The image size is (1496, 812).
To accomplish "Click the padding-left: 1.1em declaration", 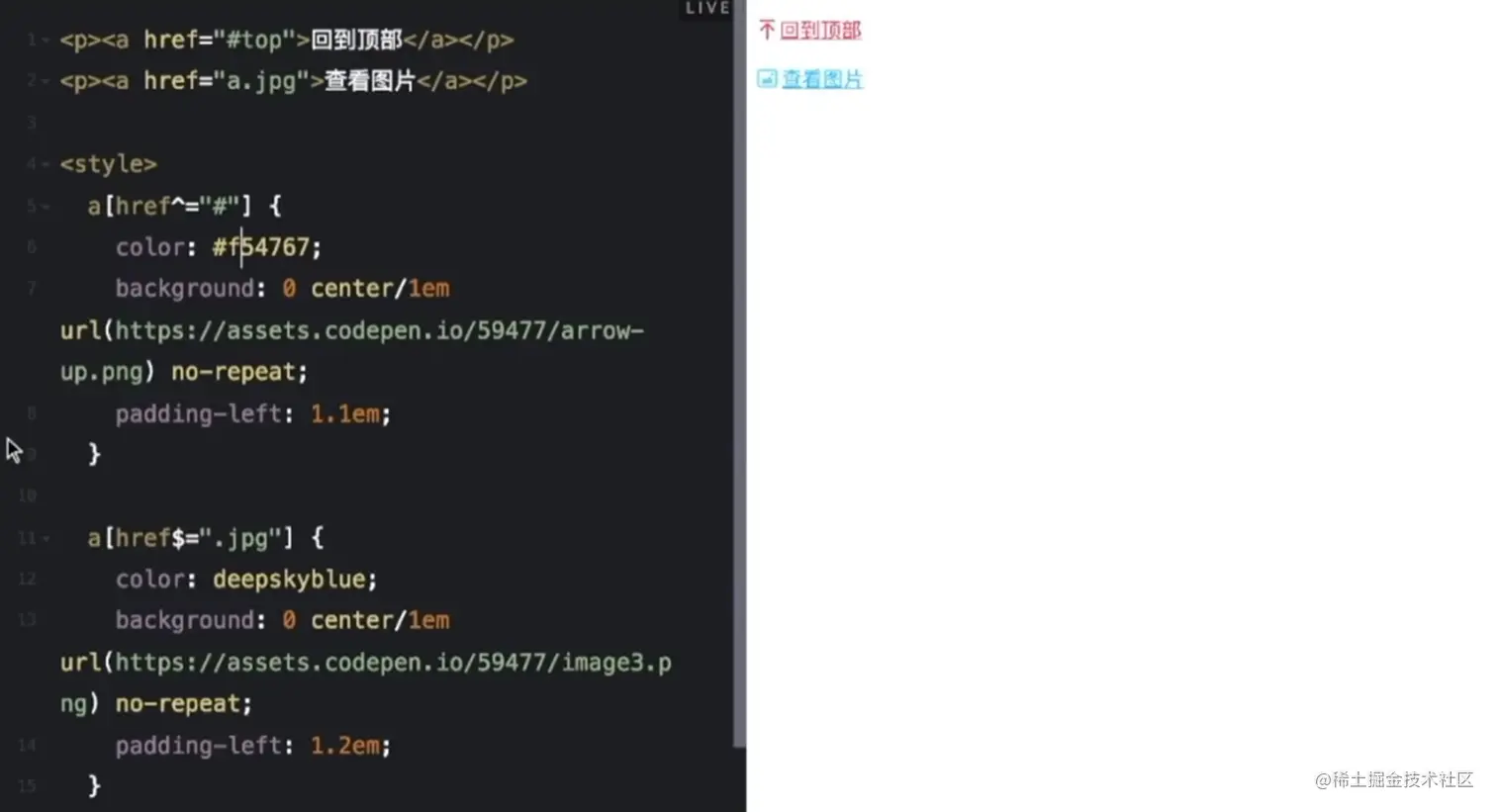I will click(x=253, y=413).
